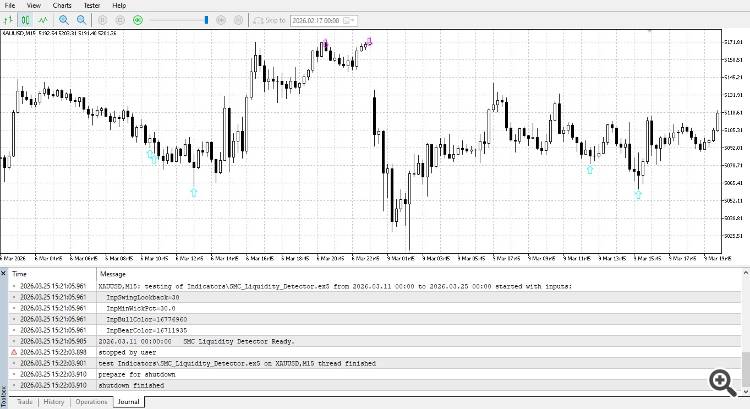Open the Help menu
This screenshot has width=750, height=409.
(119, 5)
